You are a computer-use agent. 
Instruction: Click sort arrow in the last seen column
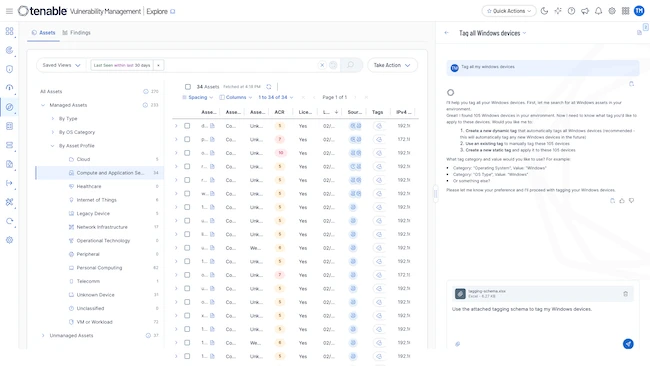click(x=336, y=112)
